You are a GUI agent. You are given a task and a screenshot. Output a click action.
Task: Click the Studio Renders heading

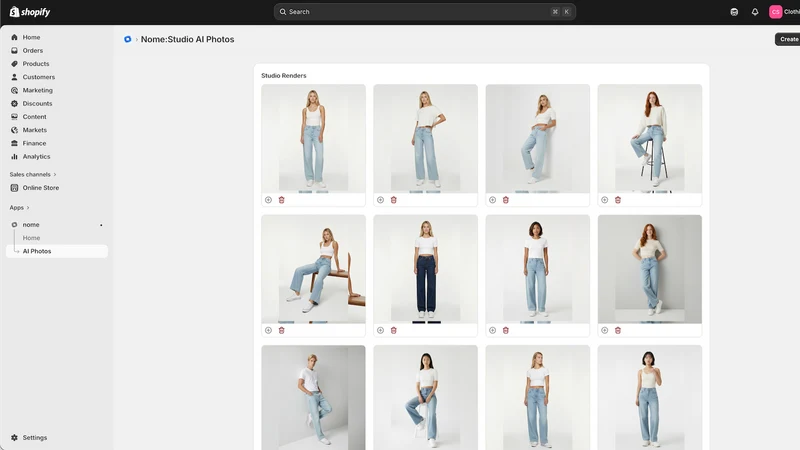point(284,76)
